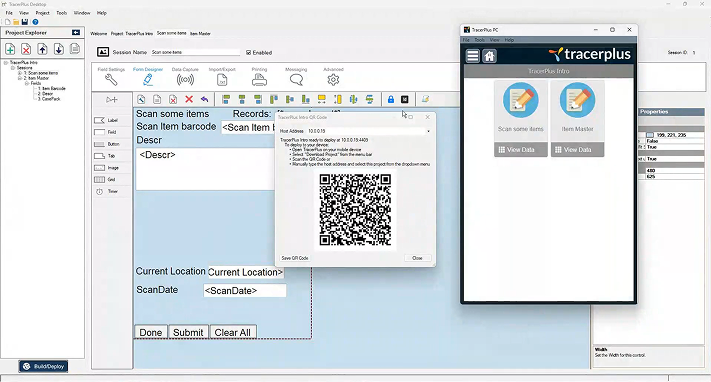
Task: Open the File menu in TracerPlus Desktop
Action: pos(9,13)
